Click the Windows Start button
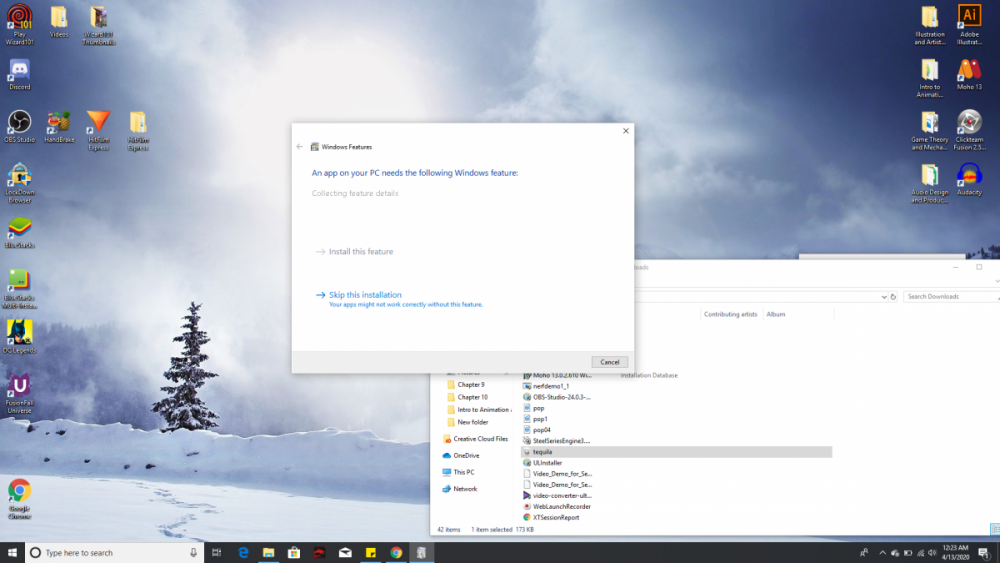Screen dimensions: 1000x563 (12, 552)
